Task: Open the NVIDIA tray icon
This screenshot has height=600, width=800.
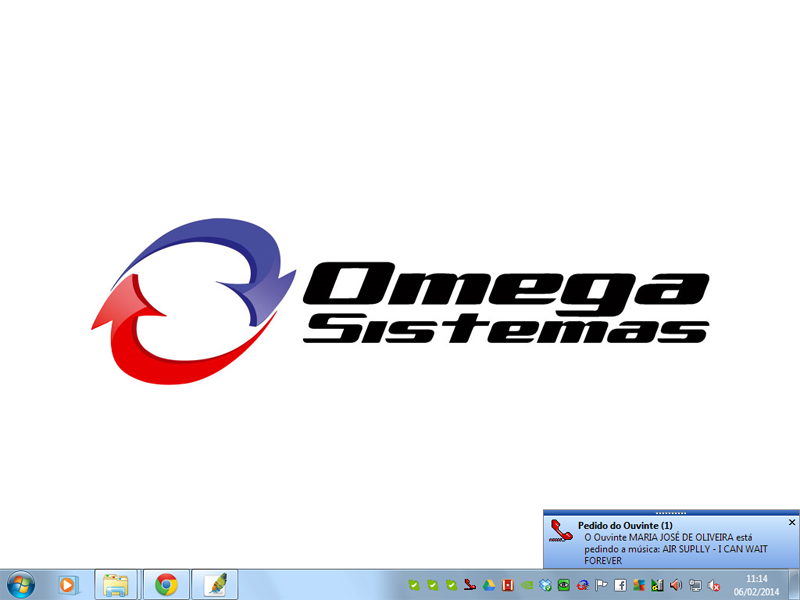Action: 527,585
